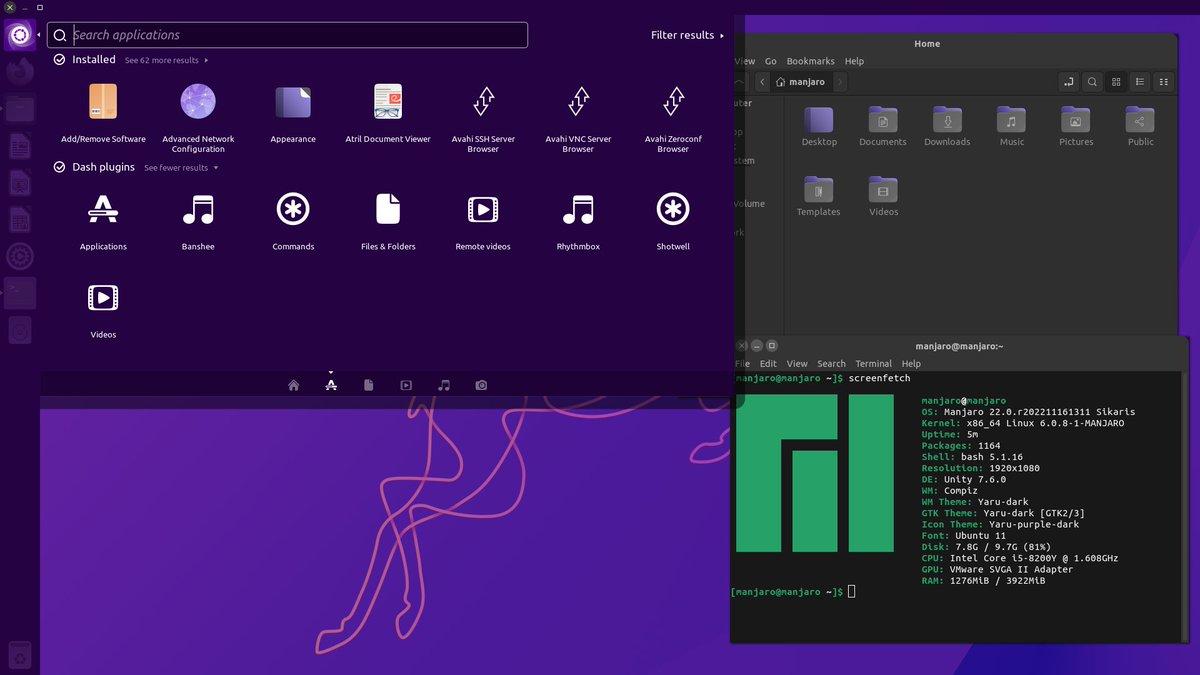Open System Settings gear in launcher
The width and height of the screenshot is (1200, 675).
tap(20, 257)
